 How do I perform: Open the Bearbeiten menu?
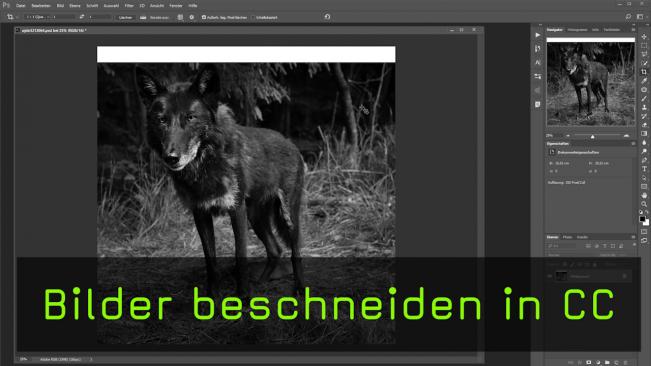point(41,6)
